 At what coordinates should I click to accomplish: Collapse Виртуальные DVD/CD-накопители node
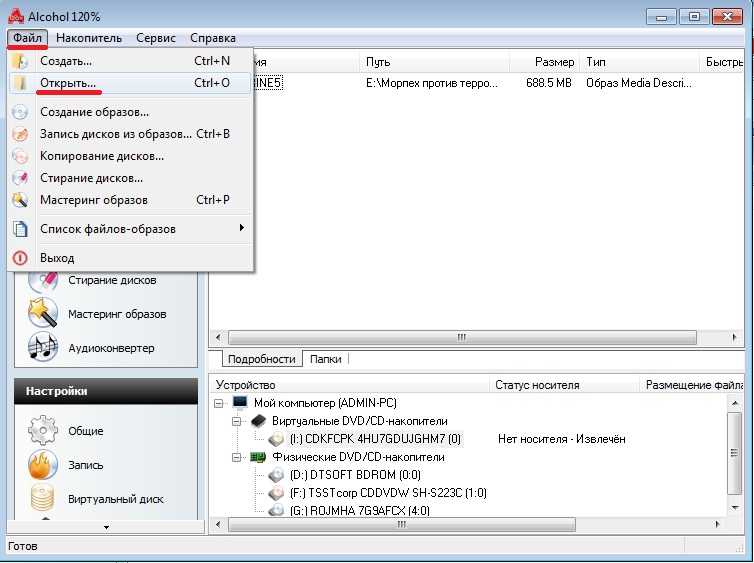click(x=236, y=421)
